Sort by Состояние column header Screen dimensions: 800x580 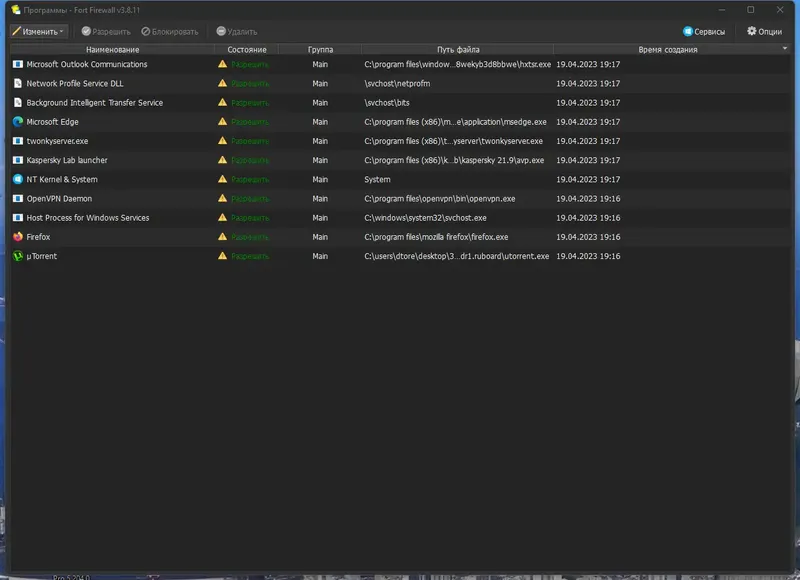point(246,49)
